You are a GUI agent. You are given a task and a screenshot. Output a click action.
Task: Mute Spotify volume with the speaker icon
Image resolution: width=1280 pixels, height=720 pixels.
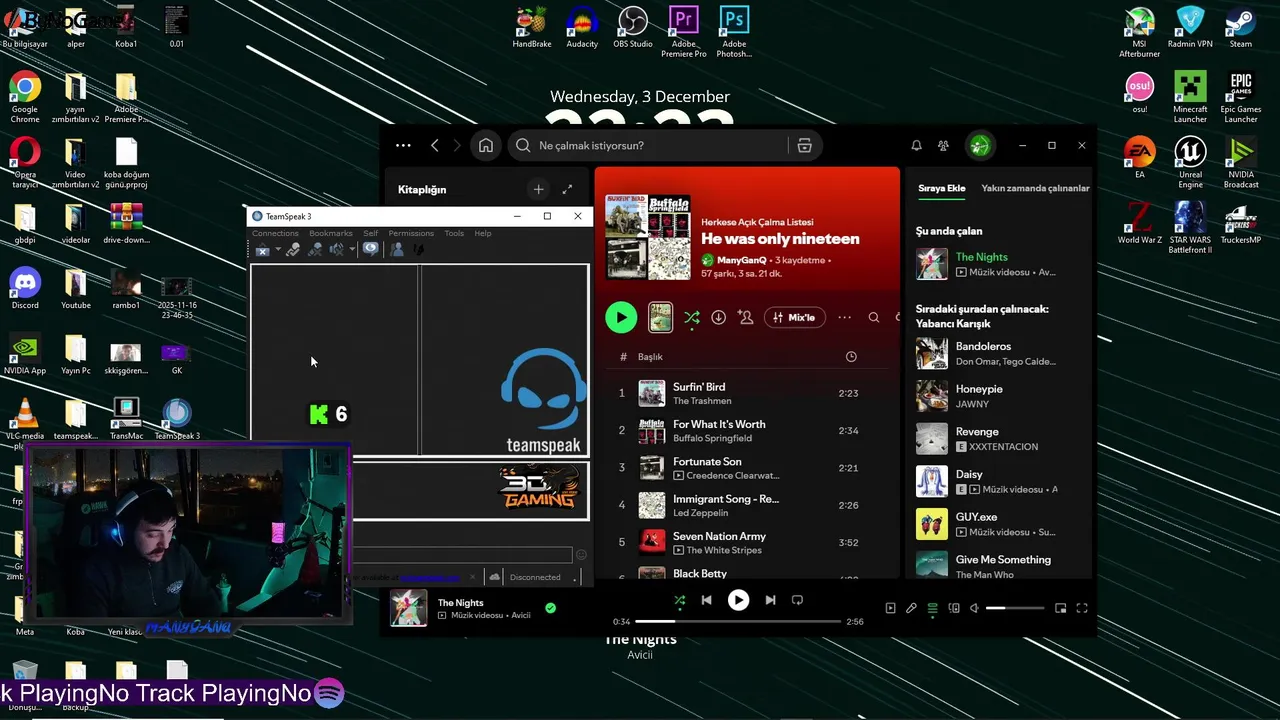(974, 608)
